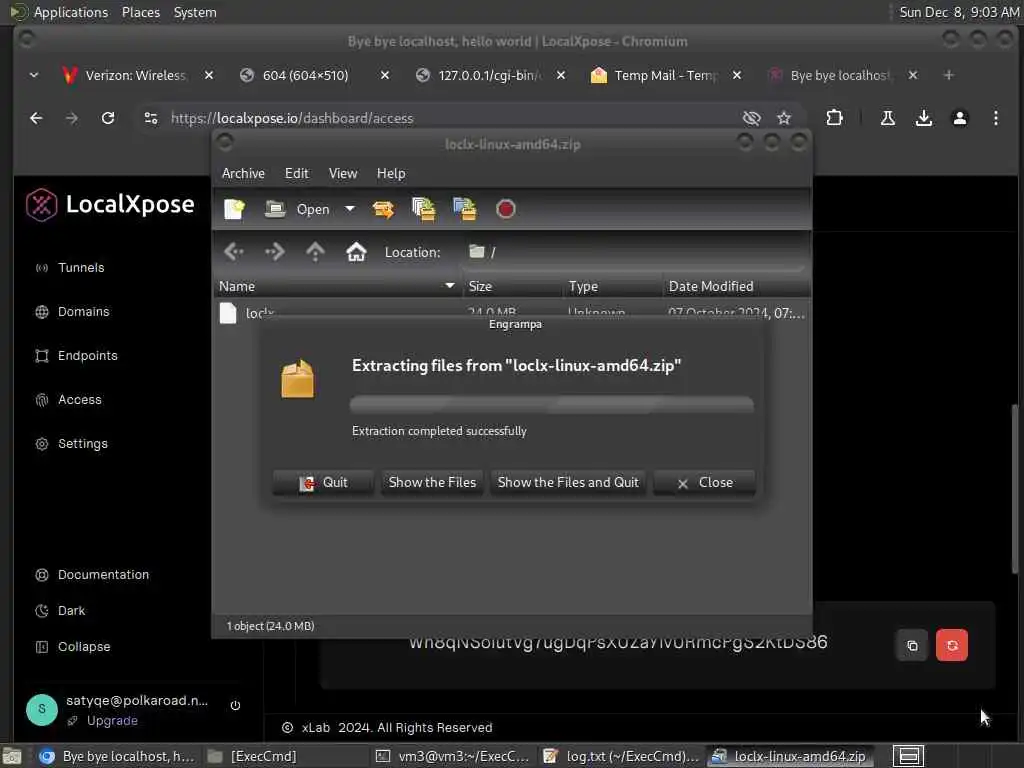The image size is (1024, 768).
Task: Go forward in archive location history
Action: 274,251
